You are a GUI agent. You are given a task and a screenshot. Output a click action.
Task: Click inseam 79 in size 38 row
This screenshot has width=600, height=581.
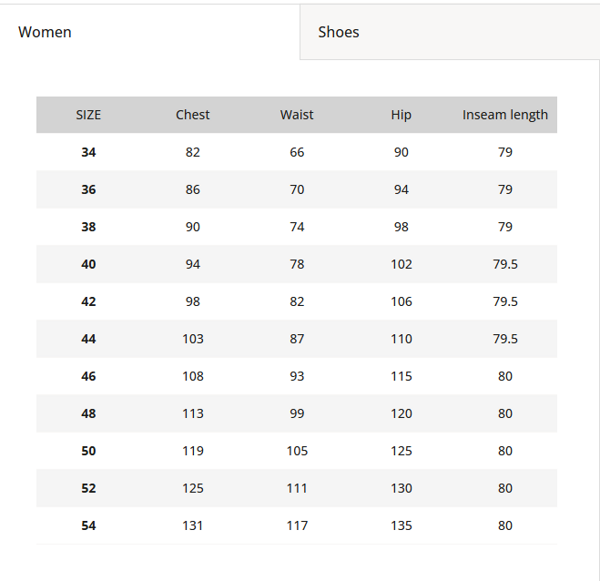coord(505,227)
